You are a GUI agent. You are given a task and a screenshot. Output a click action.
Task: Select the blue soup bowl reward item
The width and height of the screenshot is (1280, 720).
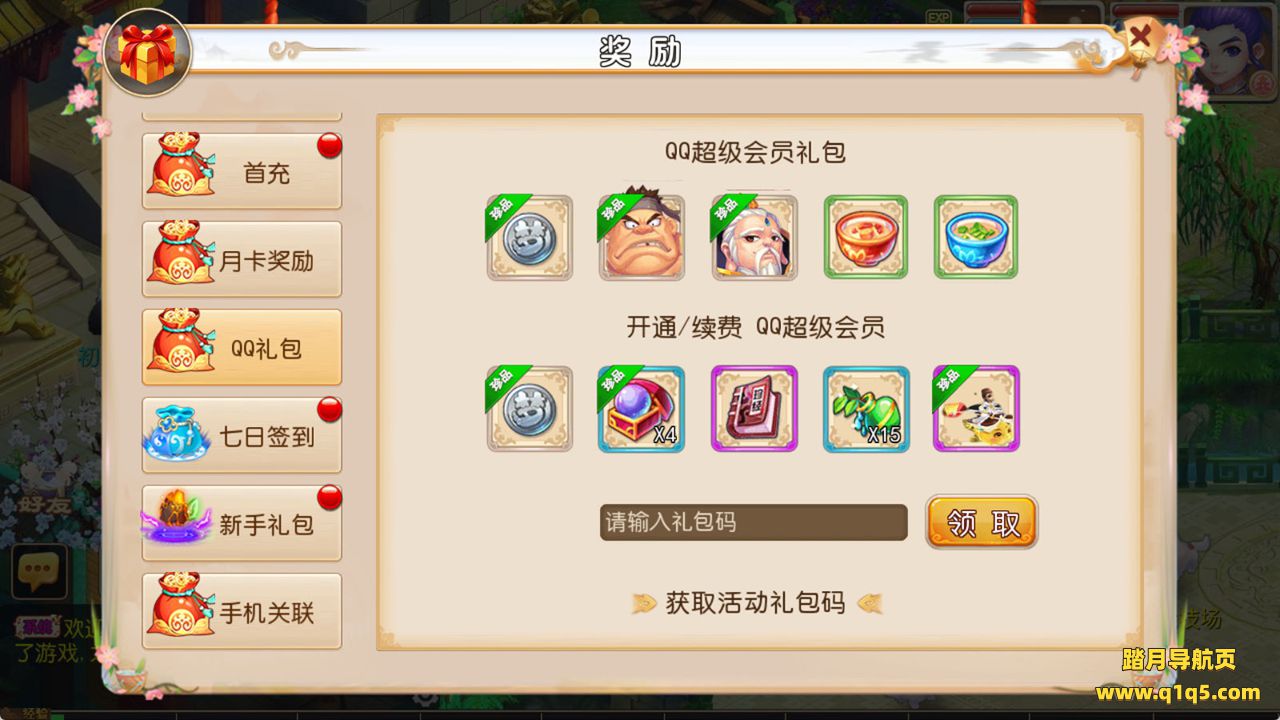(976, 237)
